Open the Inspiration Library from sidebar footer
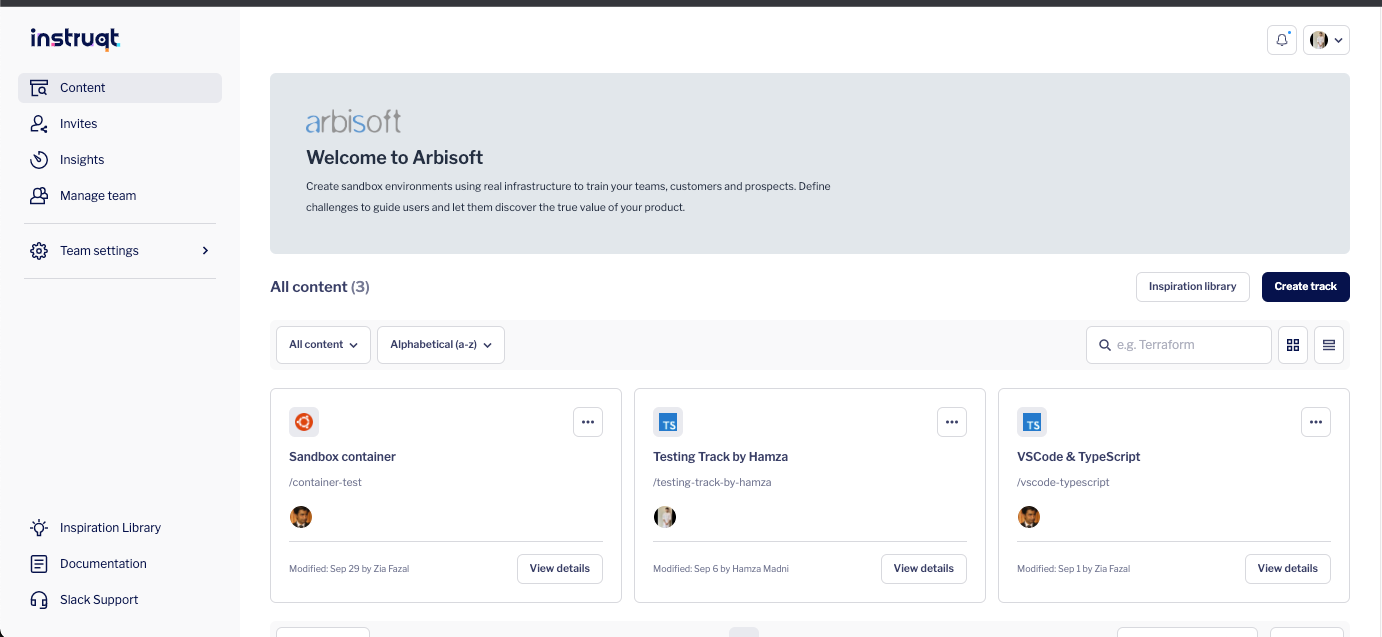Viewport: 1382px width, 637px height. tap(110, 527)
